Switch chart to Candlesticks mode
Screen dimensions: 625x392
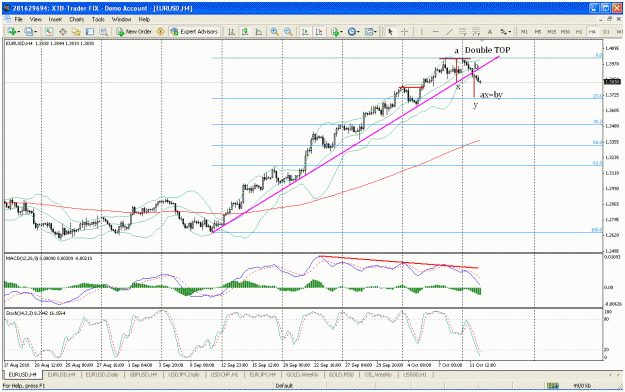245,32
